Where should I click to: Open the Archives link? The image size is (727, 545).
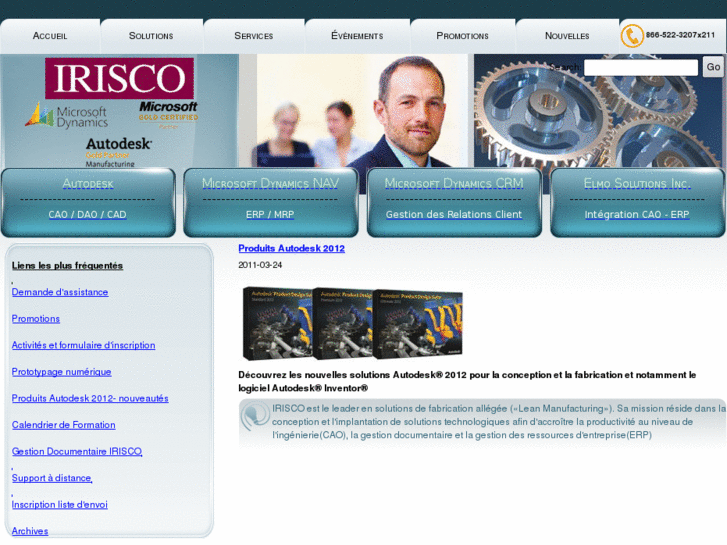tap(30, 531)
